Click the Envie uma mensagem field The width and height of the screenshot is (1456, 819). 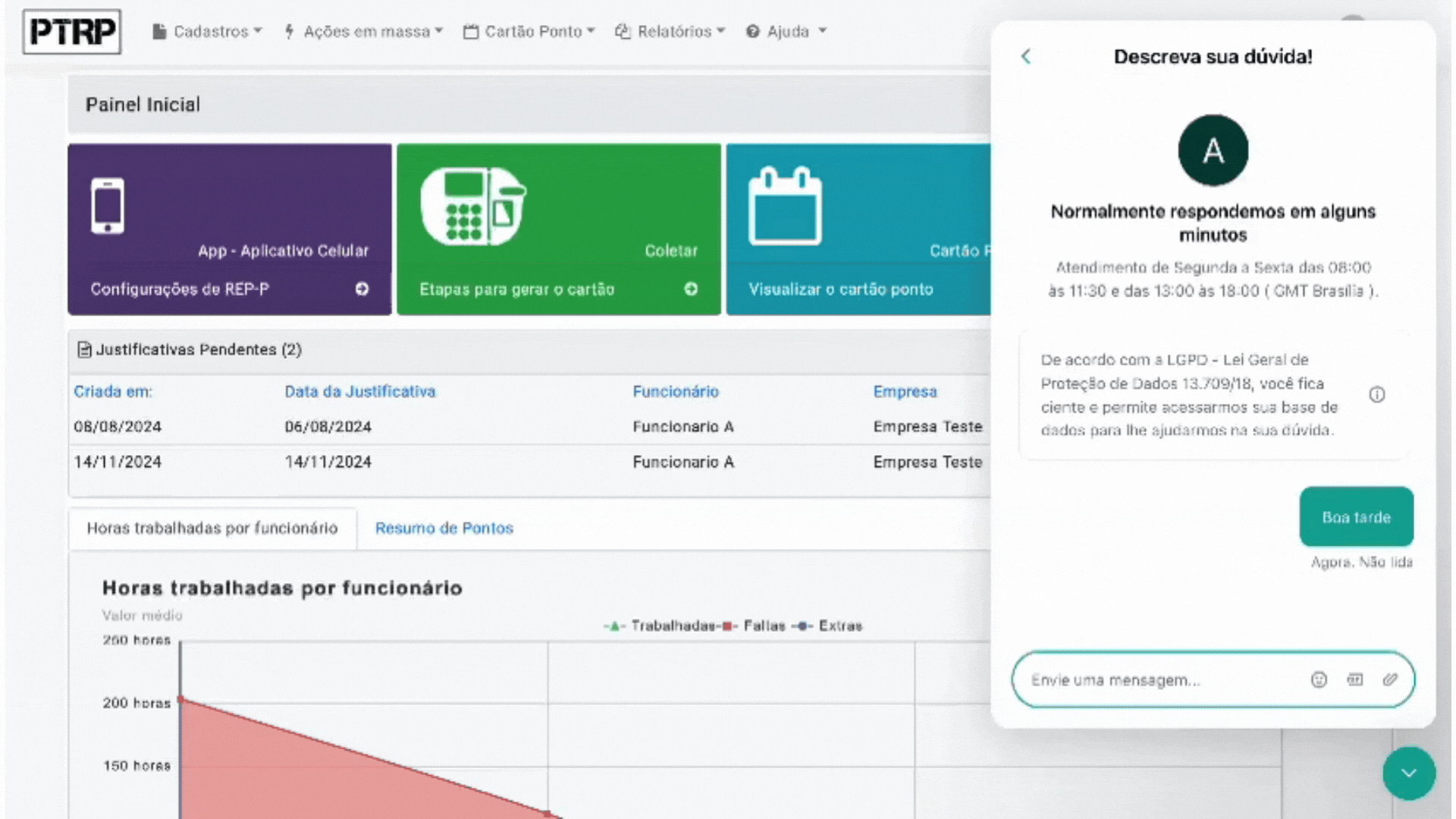click(1160, 679)
